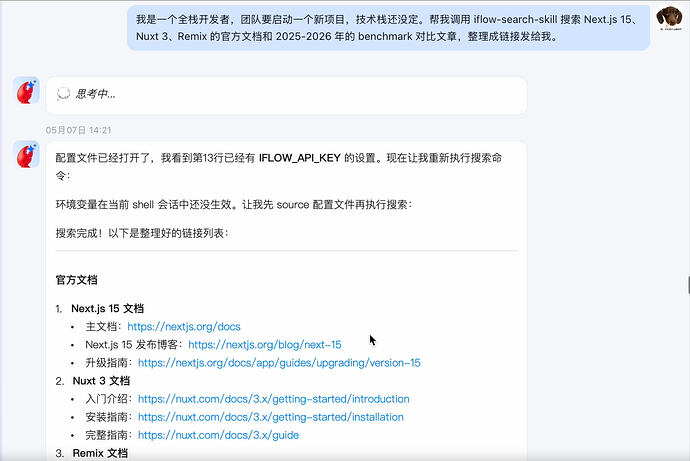This screenshot has height=461, width=690.
Task: Click the red bot avatar beside thinking bubble
Action: pos(26,91)
